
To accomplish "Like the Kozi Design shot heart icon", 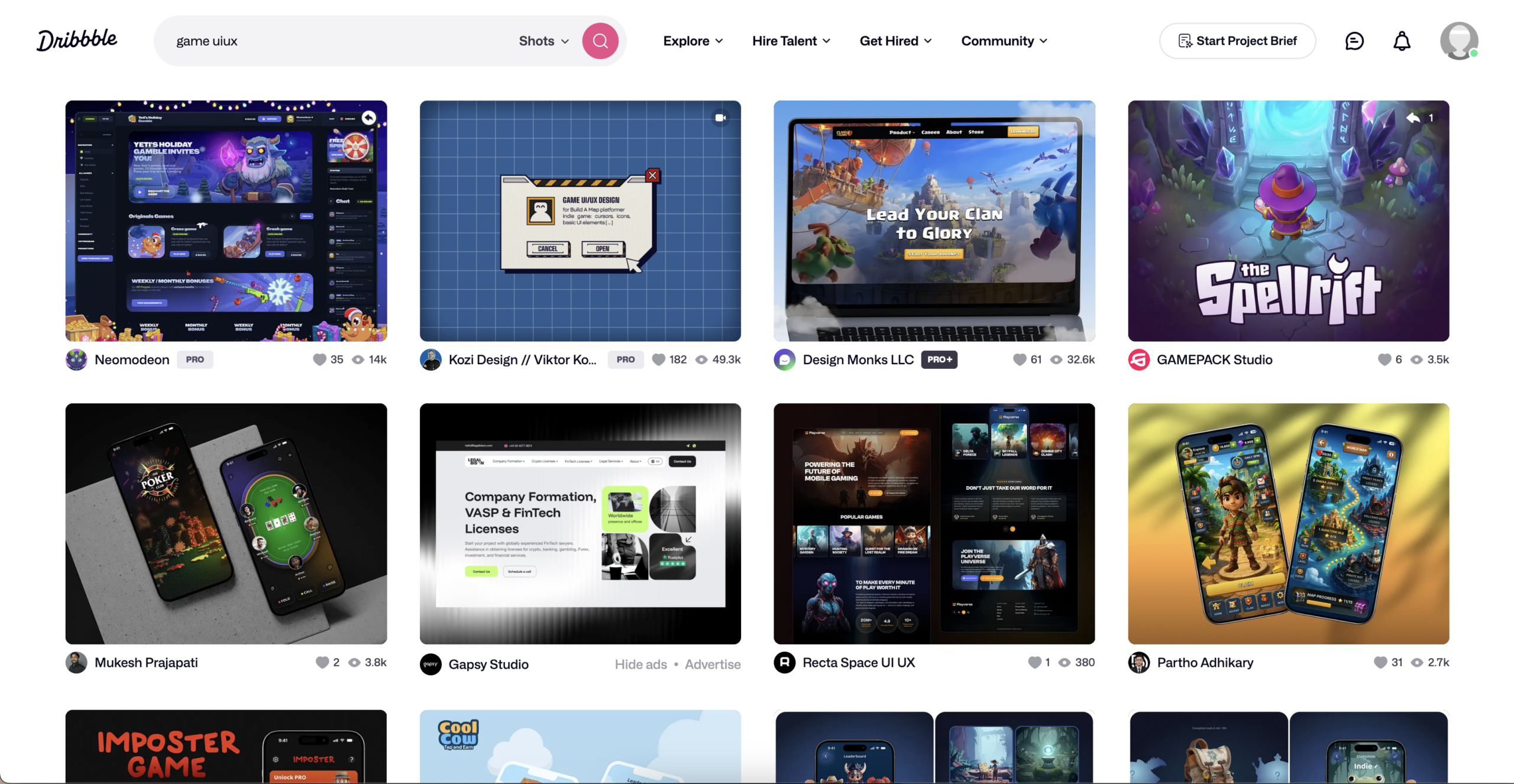I will tap(658, 359).
